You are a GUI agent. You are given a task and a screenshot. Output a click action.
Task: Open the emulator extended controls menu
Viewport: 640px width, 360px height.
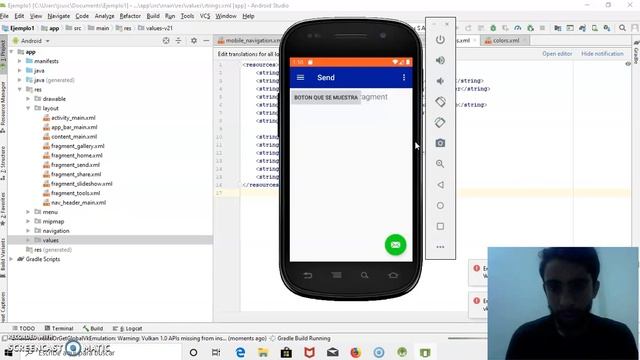[440, 247]
